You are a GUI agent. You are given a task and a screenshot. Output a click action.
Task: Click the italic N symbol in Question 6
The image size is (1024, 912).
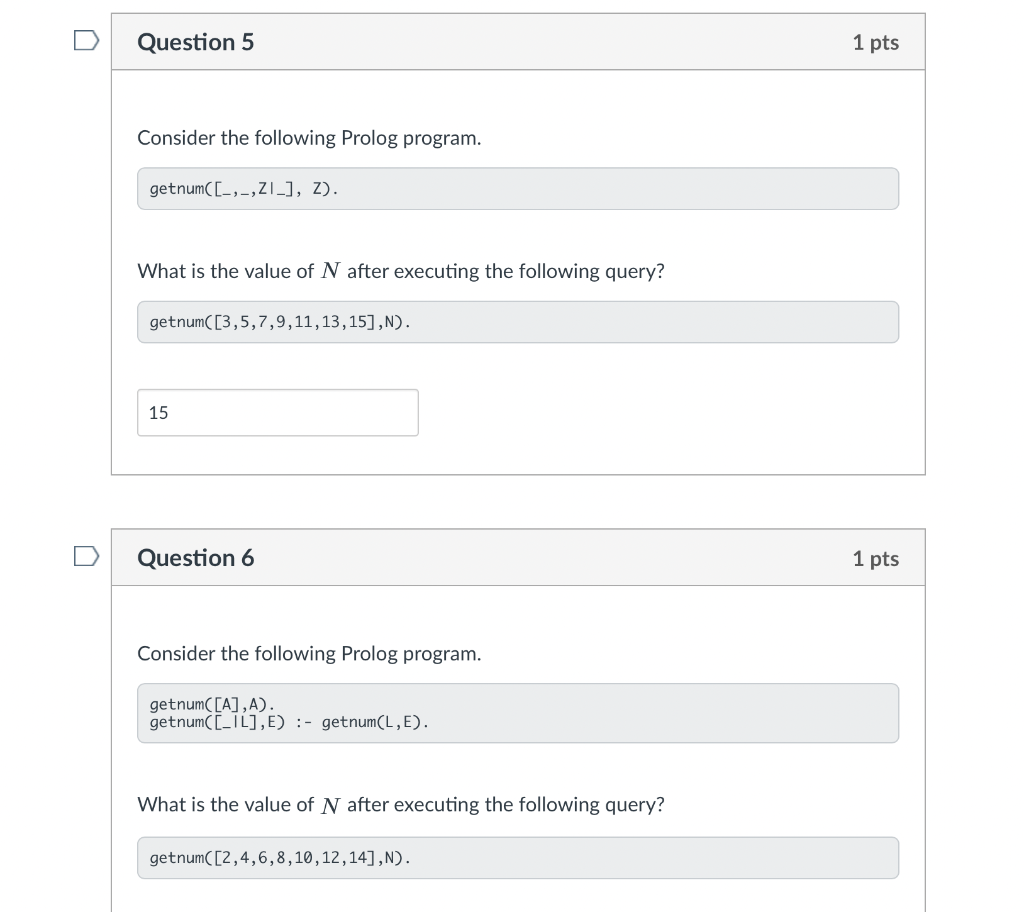click(x=330, y=804)
